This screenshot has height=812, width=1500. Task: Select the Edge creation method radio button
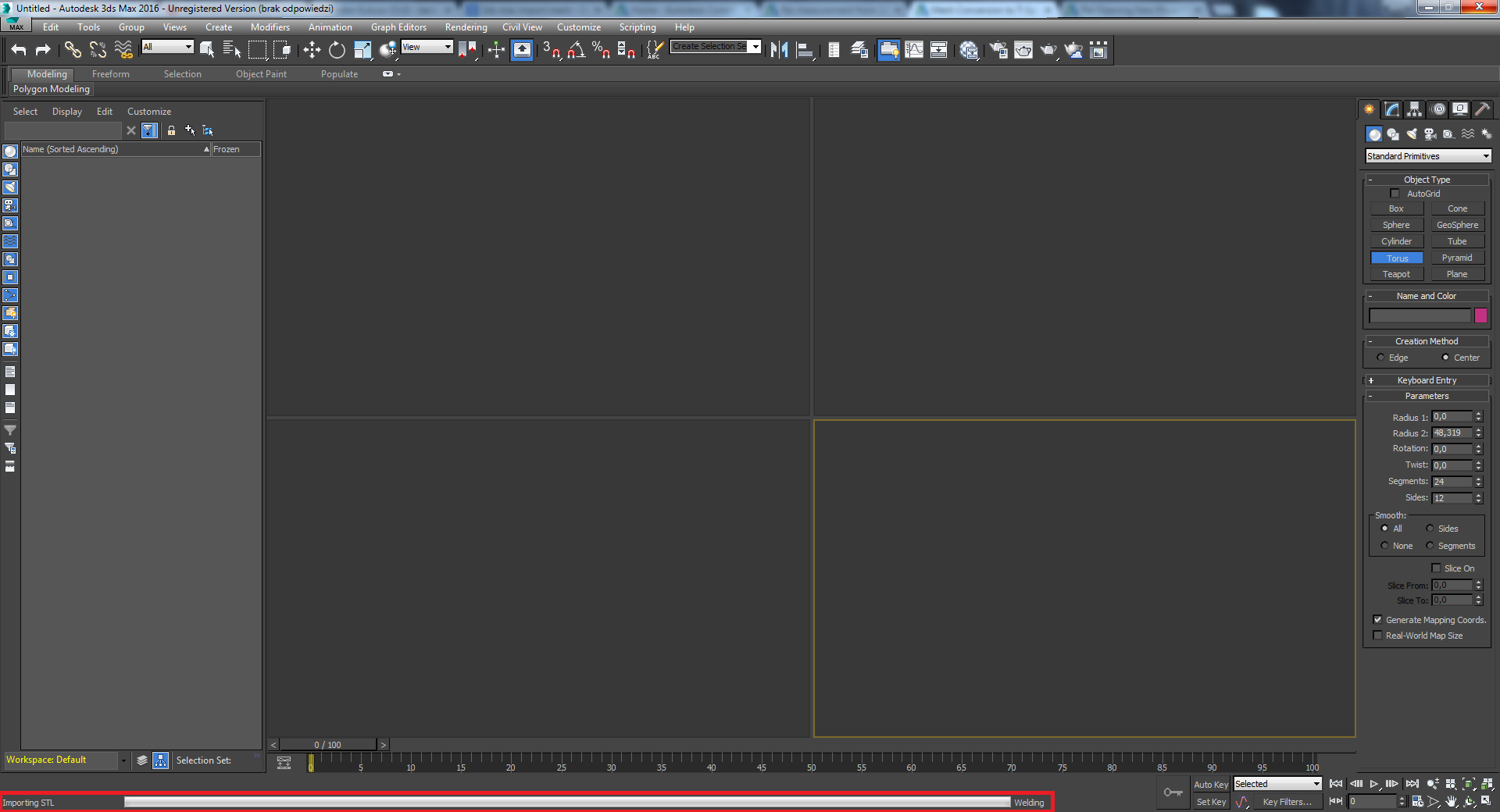point(1381,357)
